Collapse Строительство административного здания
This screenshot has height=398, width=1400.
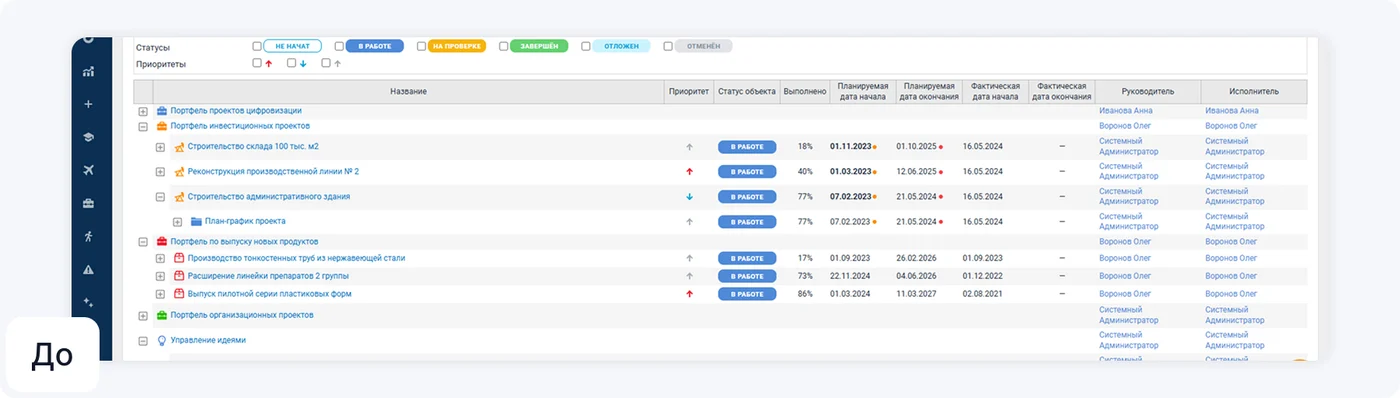160,197
